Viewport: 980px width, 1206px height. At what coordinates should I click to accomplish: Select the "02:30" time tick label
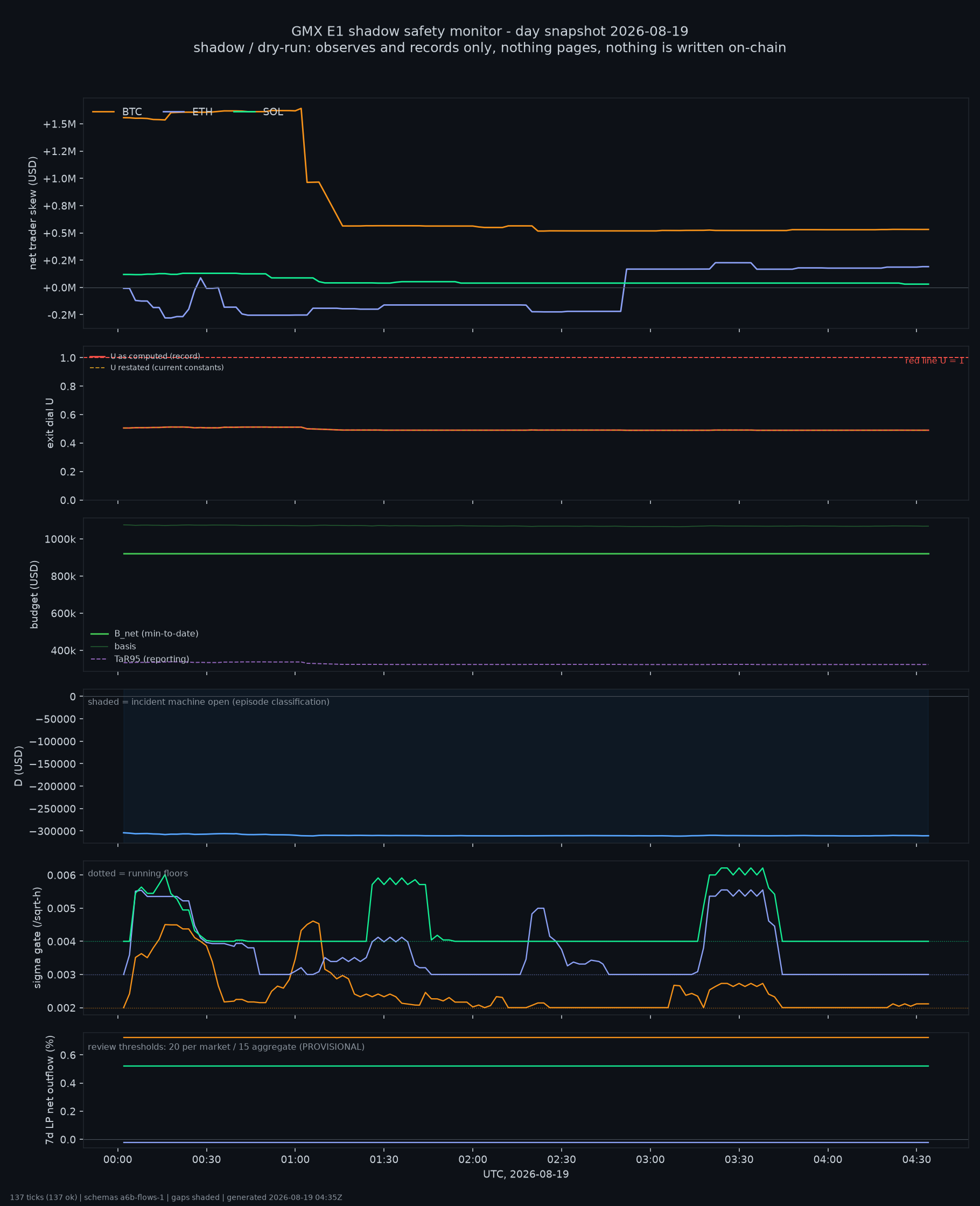click(x=562, y=1160)
